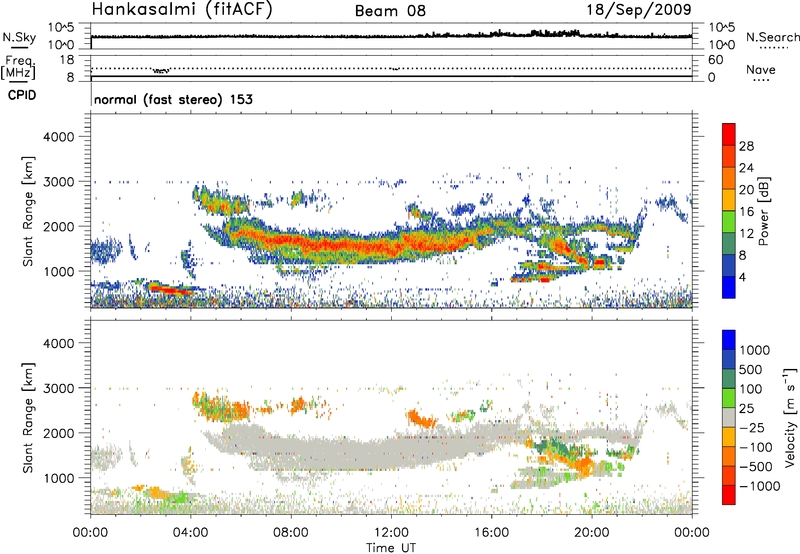Click the Power [dB] colorbar title
The width and height of the screenshot is (800, 554).
[x=763, y=211]
